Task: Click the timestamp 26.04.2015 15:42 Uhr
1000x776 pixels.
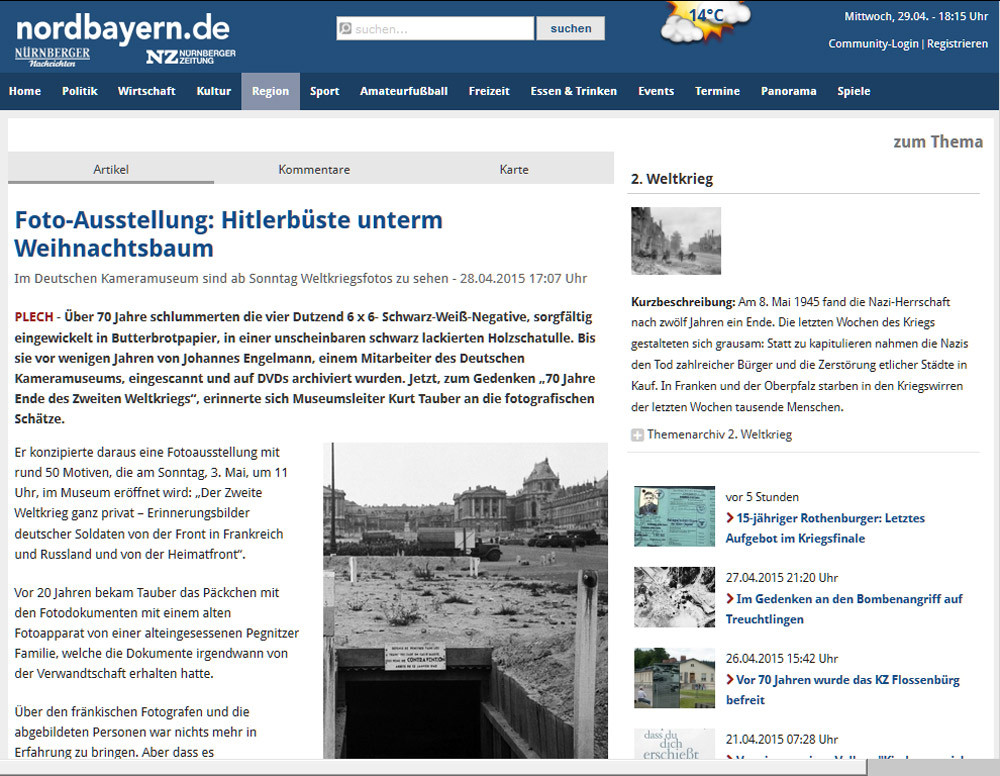Action: coord(782,659)
